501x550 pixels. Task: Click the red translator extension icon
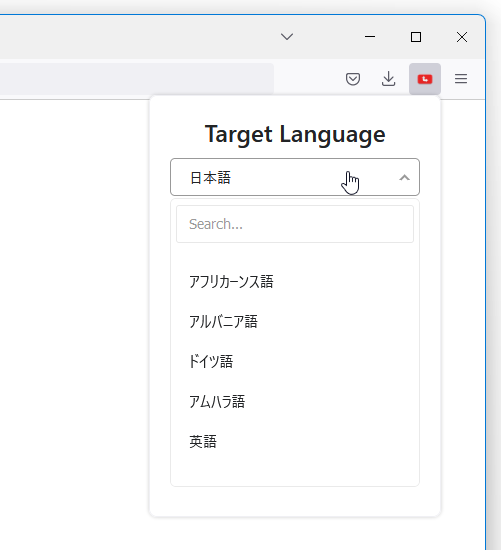pos(425,79)
